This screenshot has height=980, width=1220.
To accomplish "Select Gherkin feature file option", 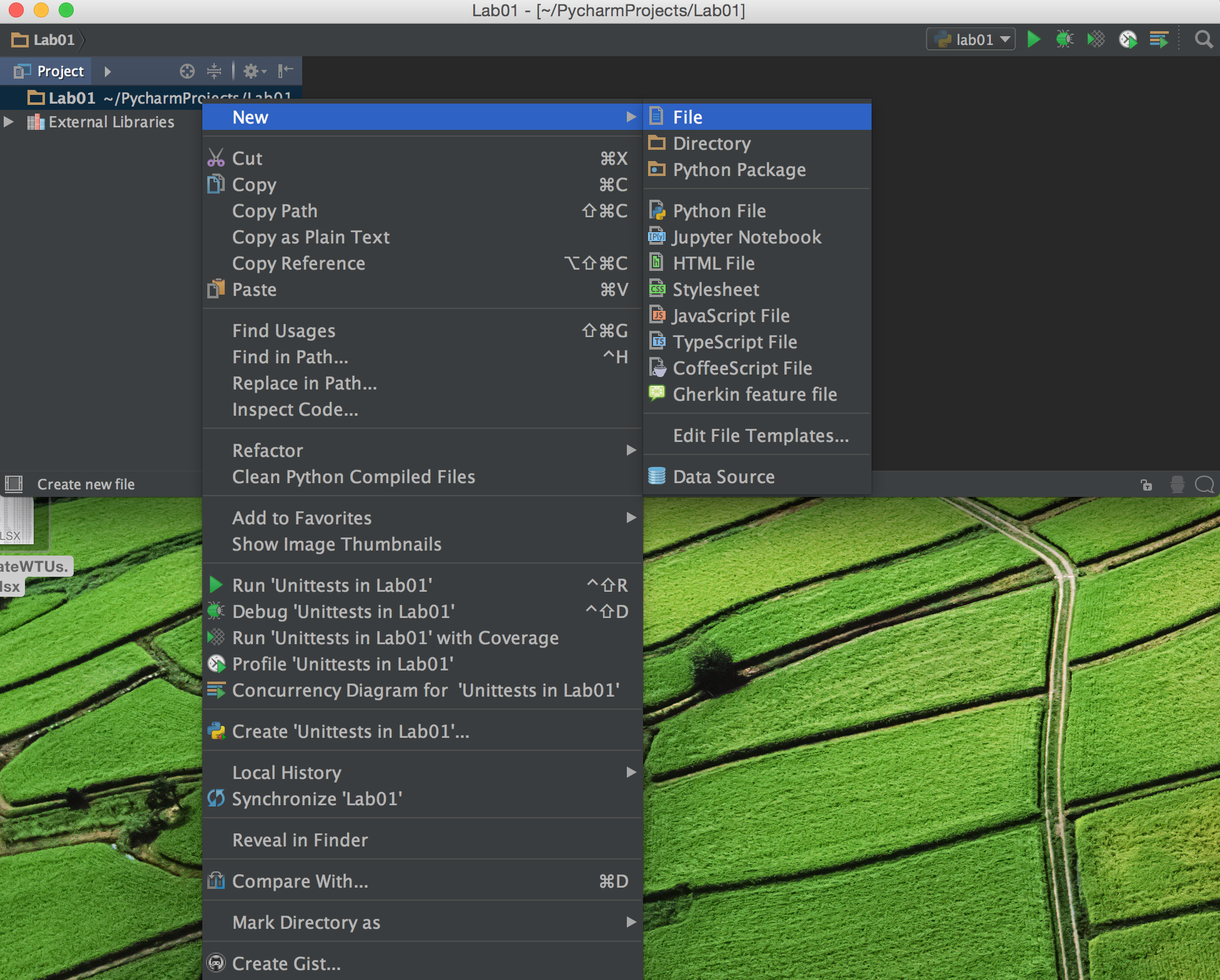I will pyautogui.click(x=757, y=394).
